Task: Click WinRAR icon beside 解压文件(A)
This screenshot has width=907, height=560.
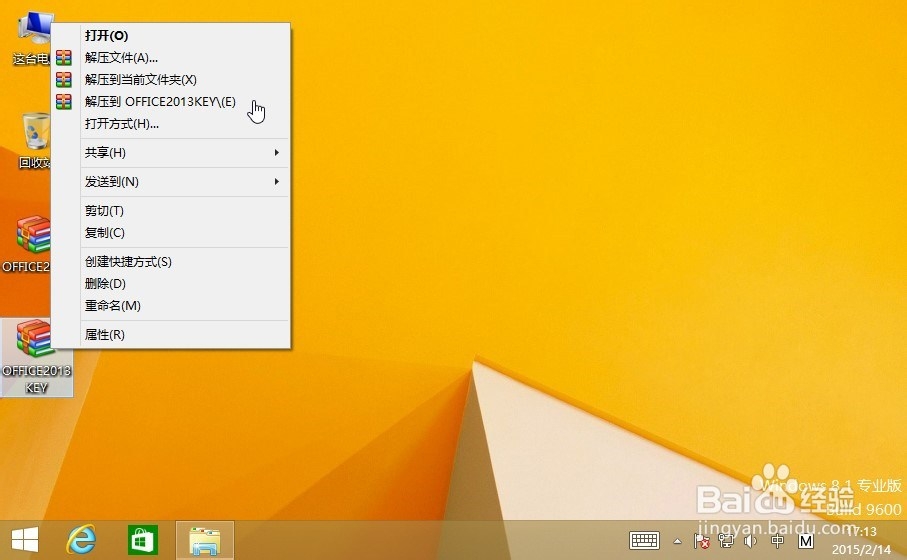Action: click(64, 57)
